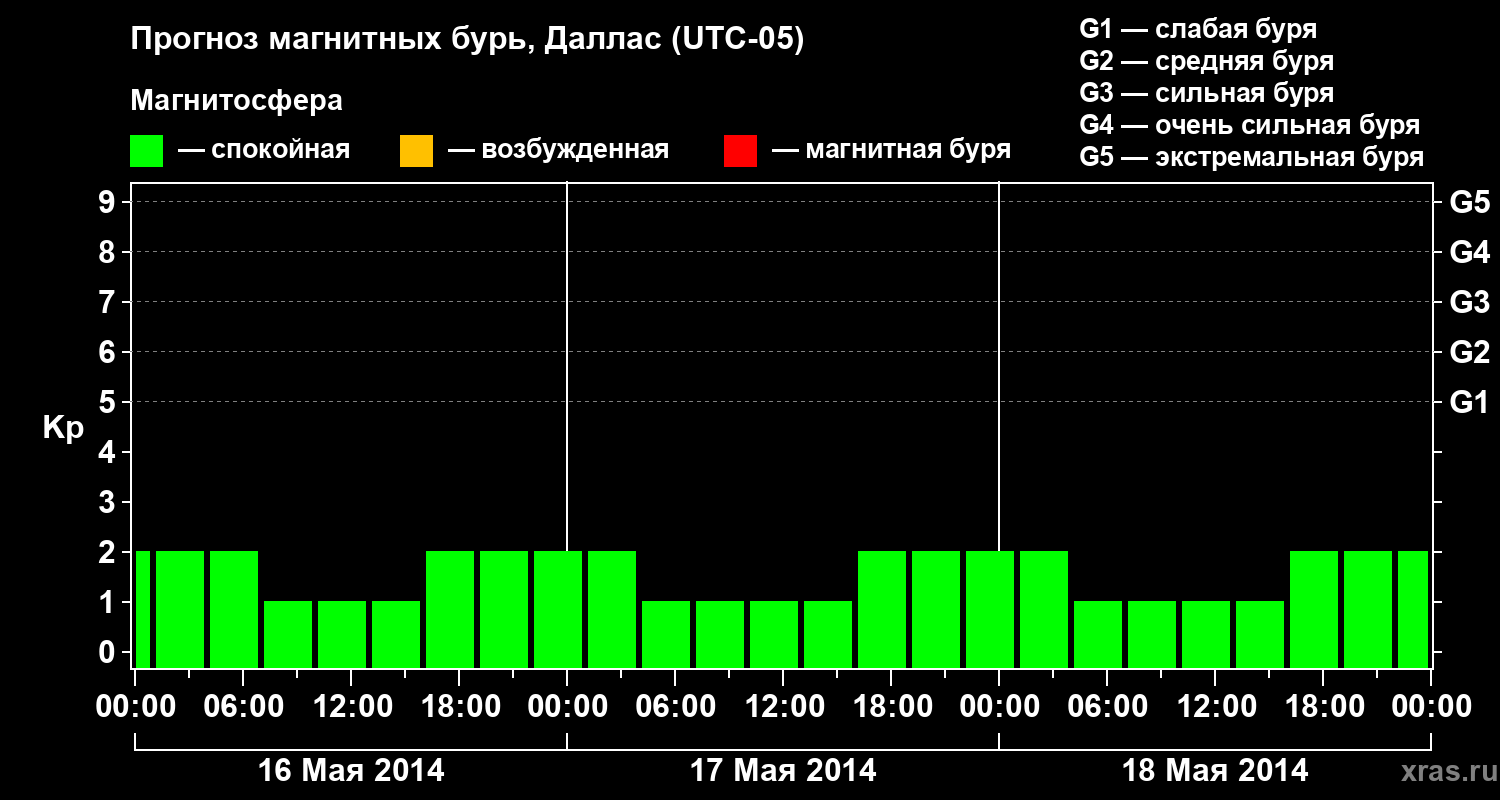Click the '17 Мая 2014' date label
Viewport: 1500px width, 800px height.
783,770
